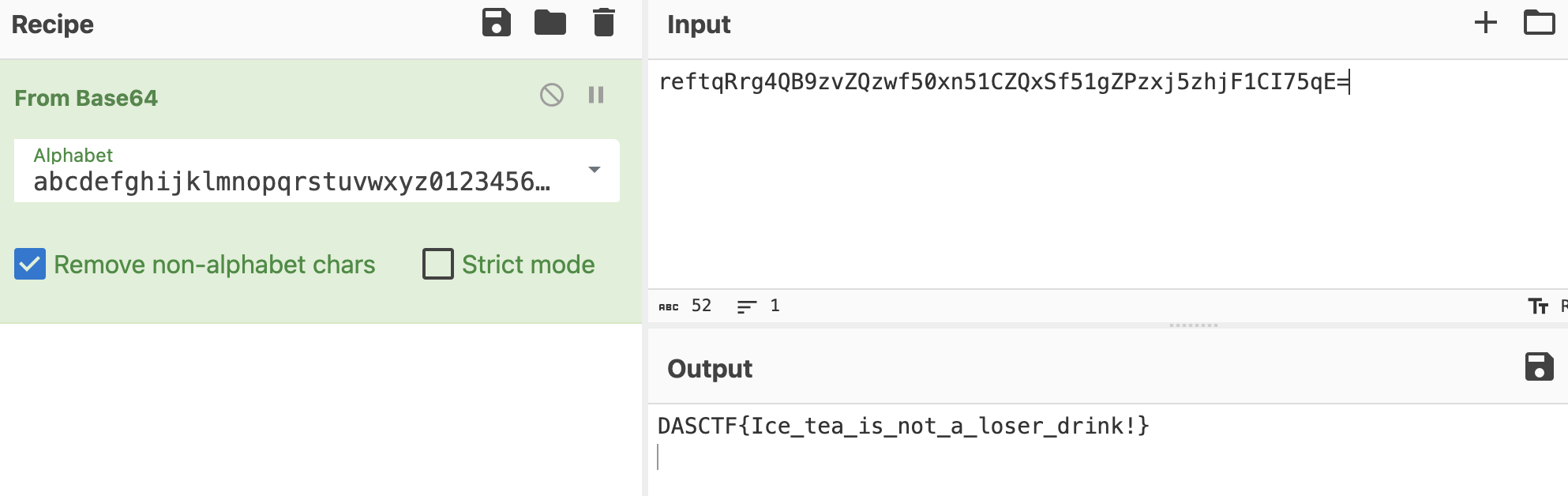The width and height of the screenshot is (1568, 496).
Task: Click the input text formatting icon
Action: point(1538,306)
